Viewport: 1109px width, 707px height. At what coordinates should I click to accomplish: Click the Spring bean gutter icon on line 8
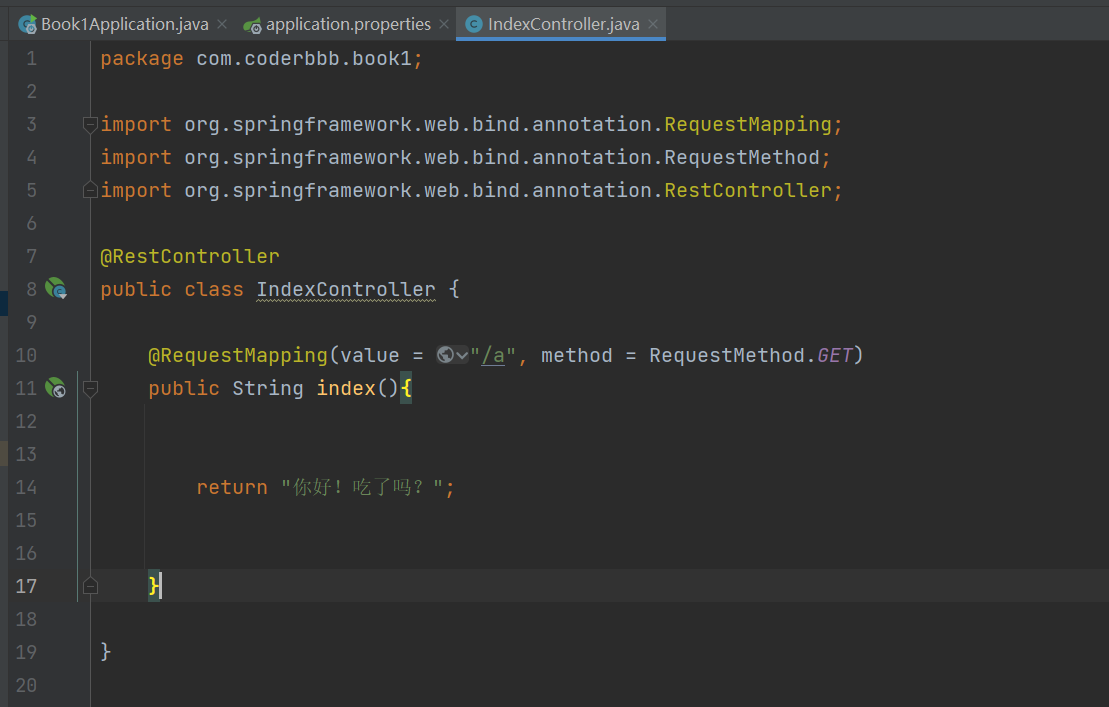click(x=55, y=290)
